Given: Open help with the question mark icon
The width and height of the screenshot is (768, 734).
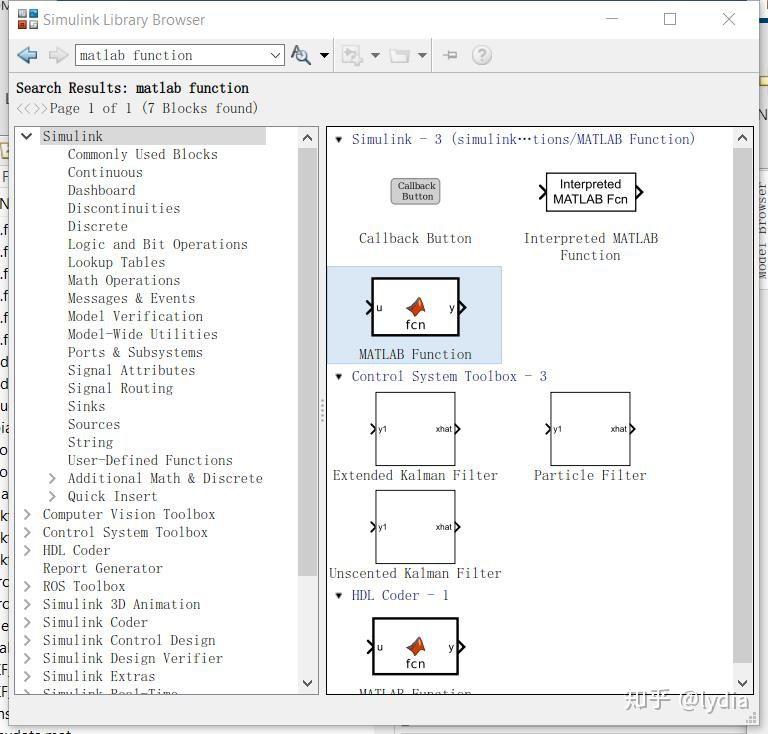Looking at the screenshot, I should pos(481,55).
